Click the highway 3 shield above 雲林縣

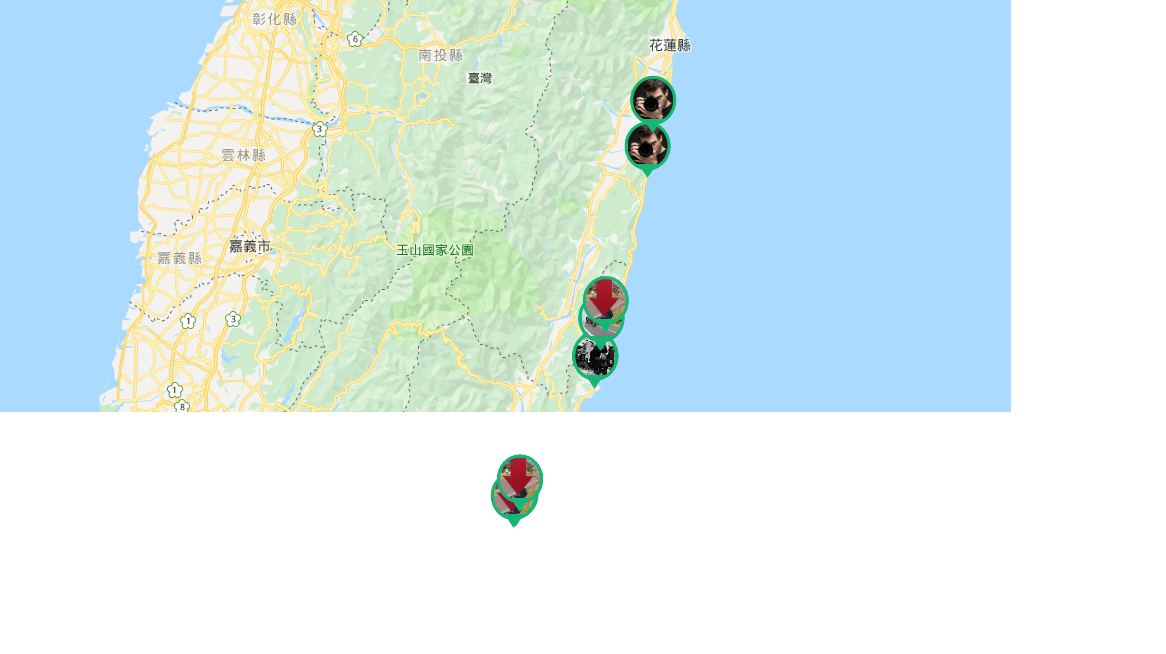(x=320, y=129)
